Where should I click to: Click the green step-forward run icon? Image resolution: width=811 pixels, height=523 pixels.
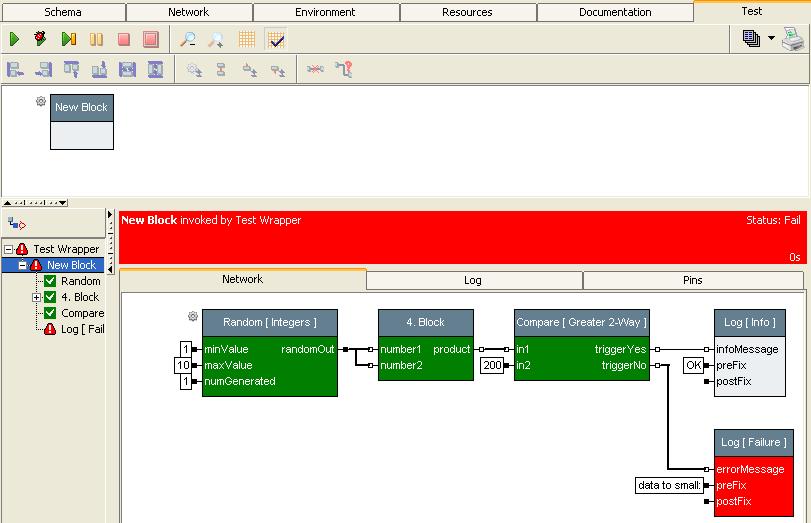coord(69,40)
